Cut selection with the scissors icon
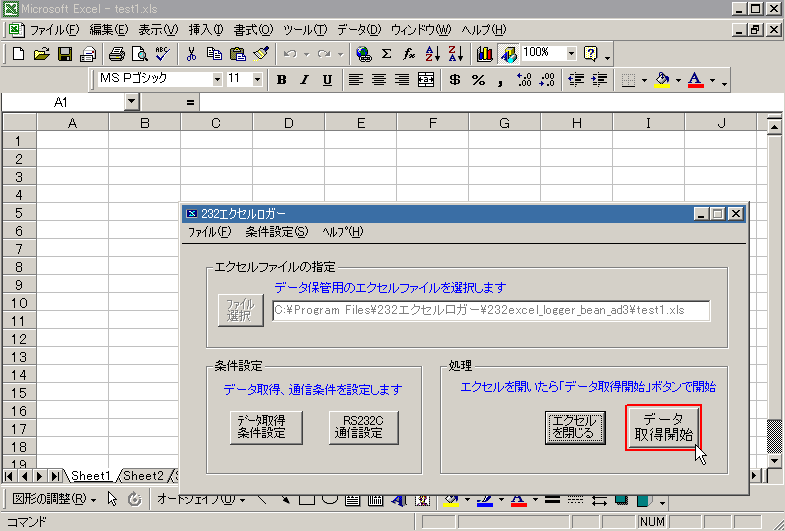This screenshot has width=785, height=531. coord(191,54)
